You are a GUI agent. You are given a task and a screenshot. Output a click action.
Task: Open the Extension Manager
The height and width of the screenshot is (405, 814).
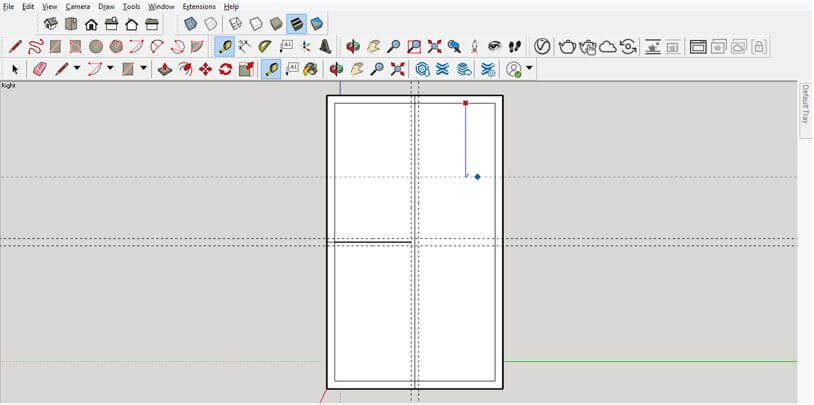[x=487, y=69]
